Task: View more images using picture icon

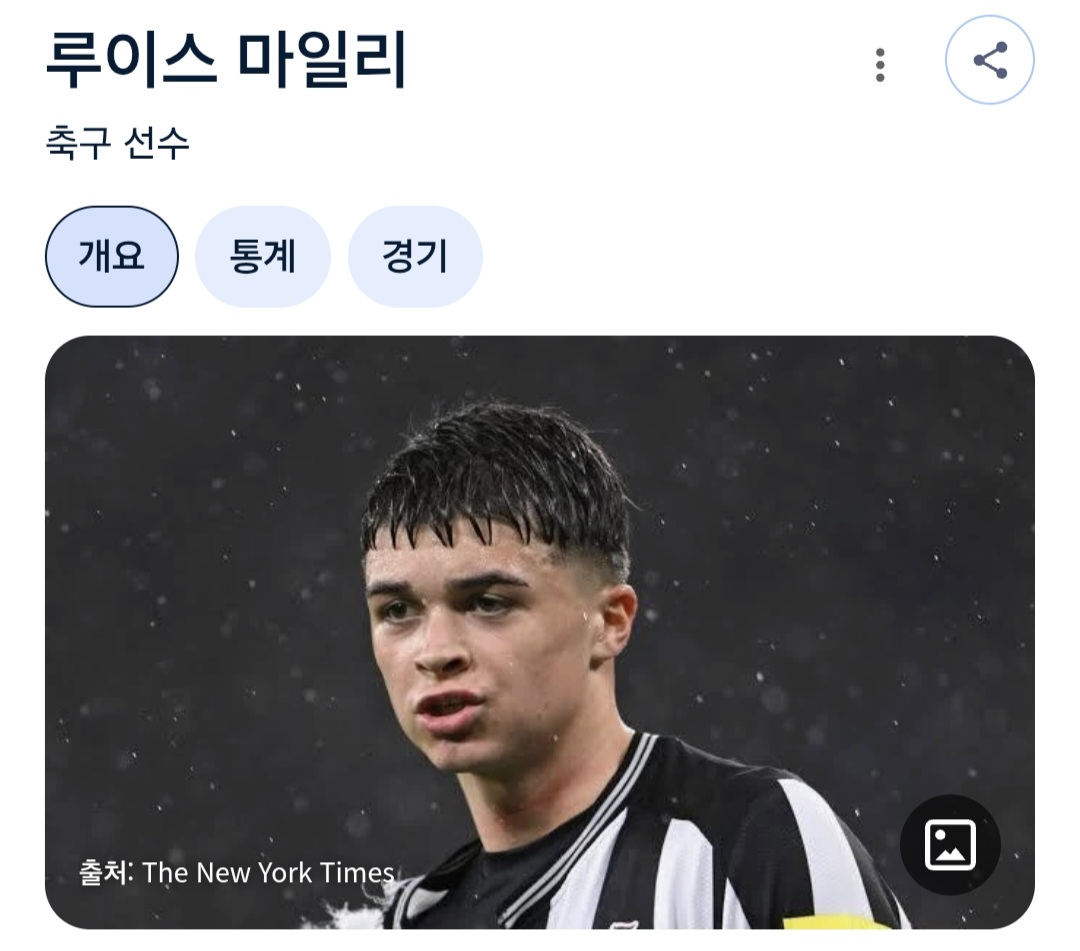Action: coord(950,844)
